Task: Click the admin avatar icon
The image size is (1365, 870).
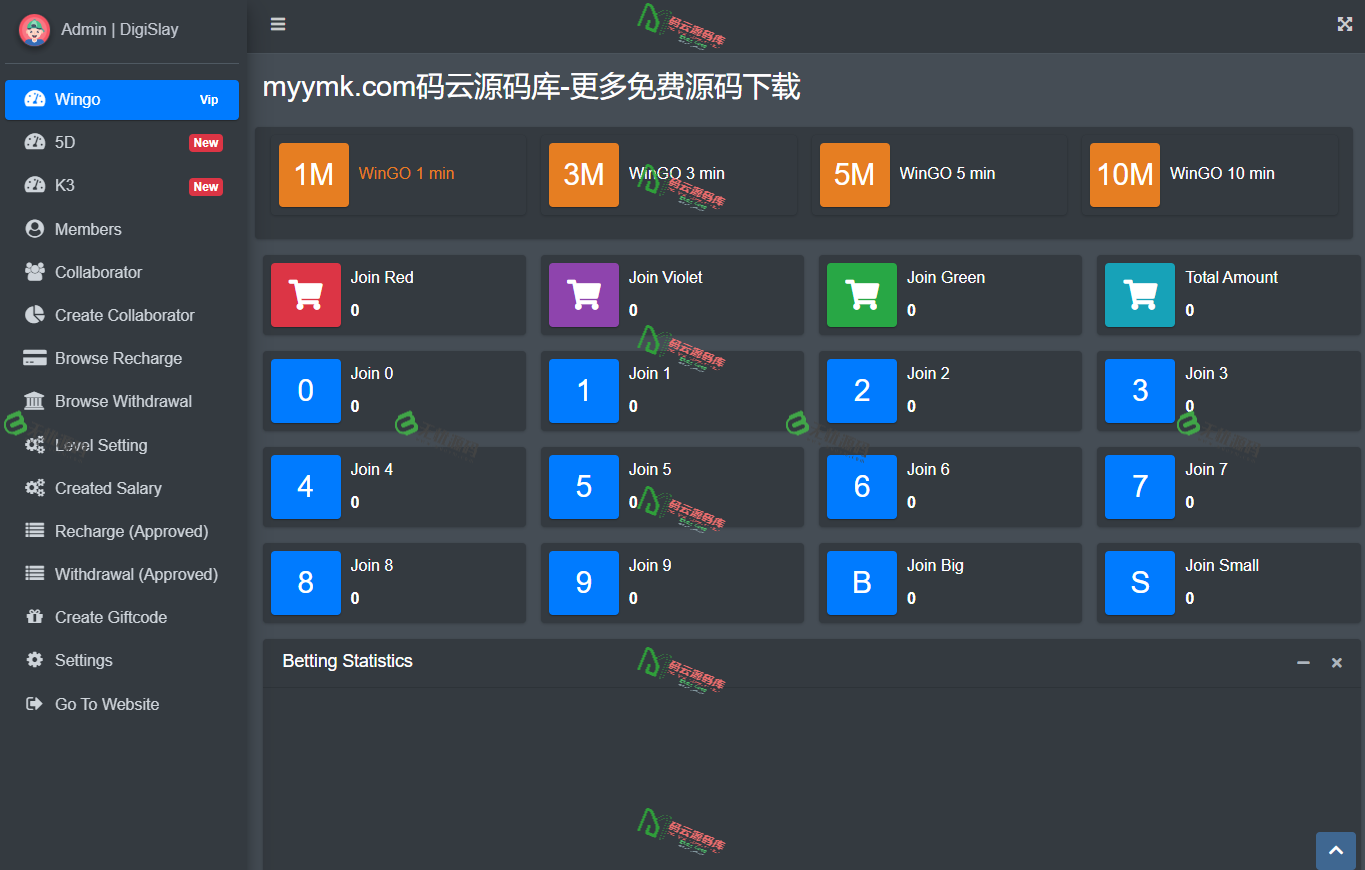Action: coord(35,30)
